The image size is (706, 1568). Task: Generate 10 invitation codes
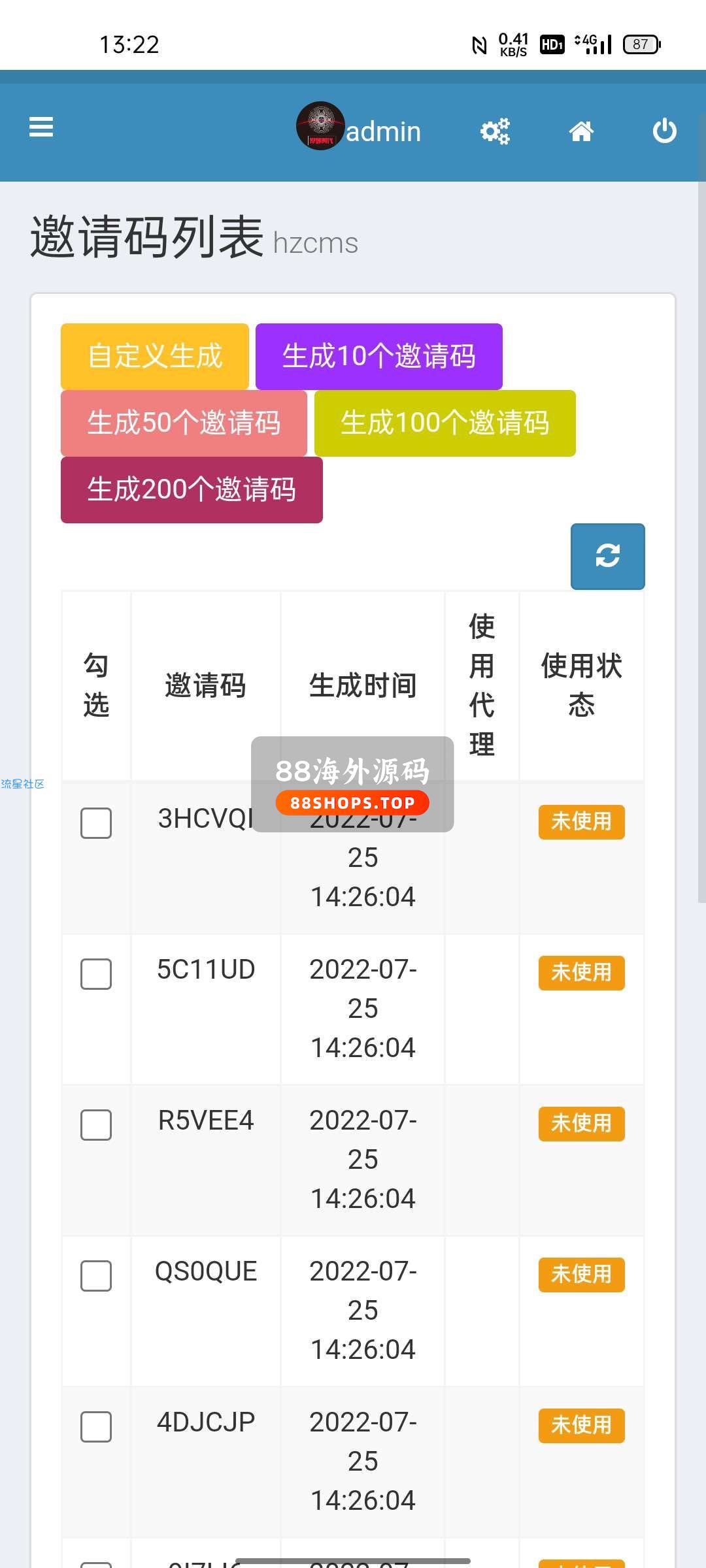378,356
